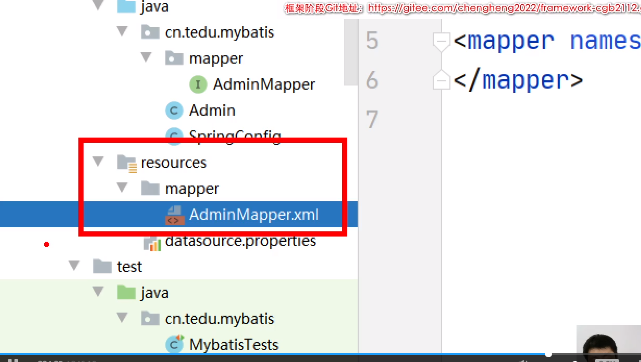
Task: Click the AdminMapper interface icon
Action: coord(198,85)
